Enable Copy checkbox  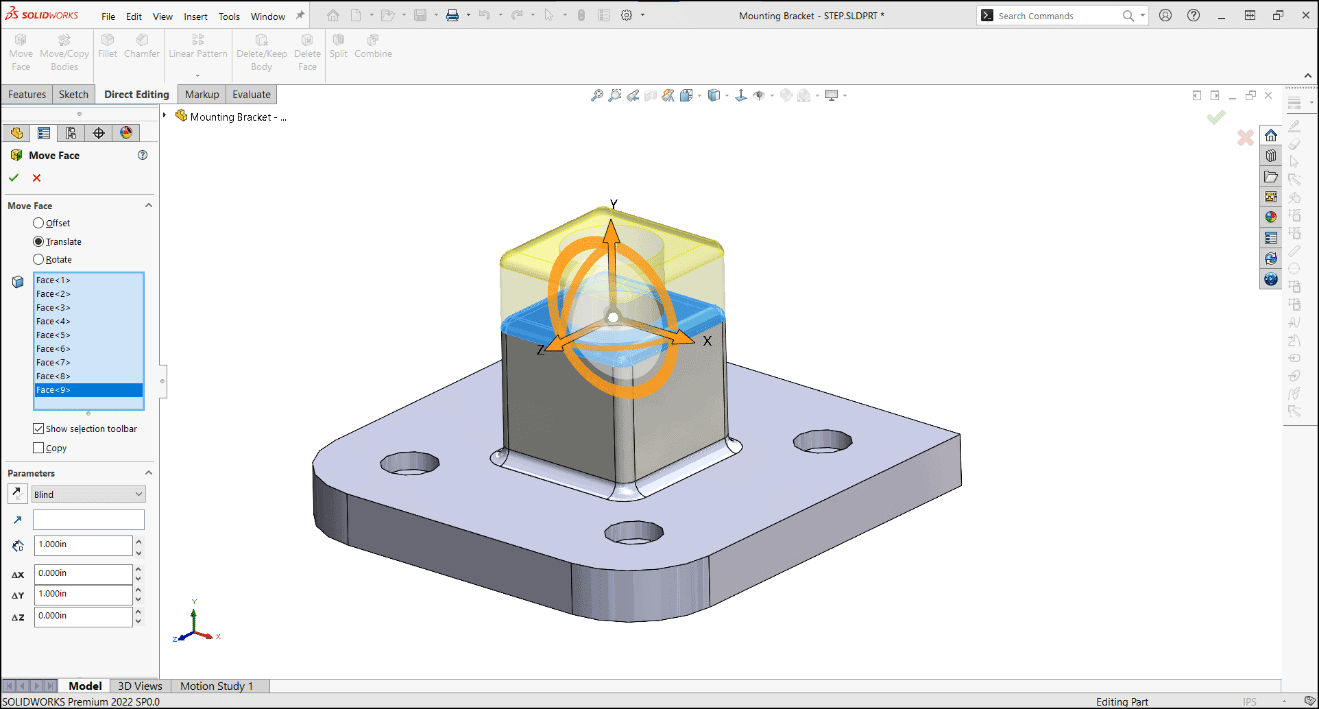click(x=39, y=448)
